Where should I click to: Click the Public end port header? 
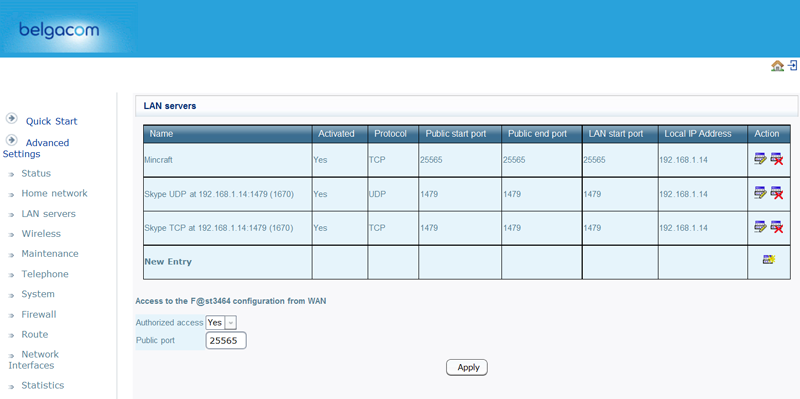click(541, 134)
